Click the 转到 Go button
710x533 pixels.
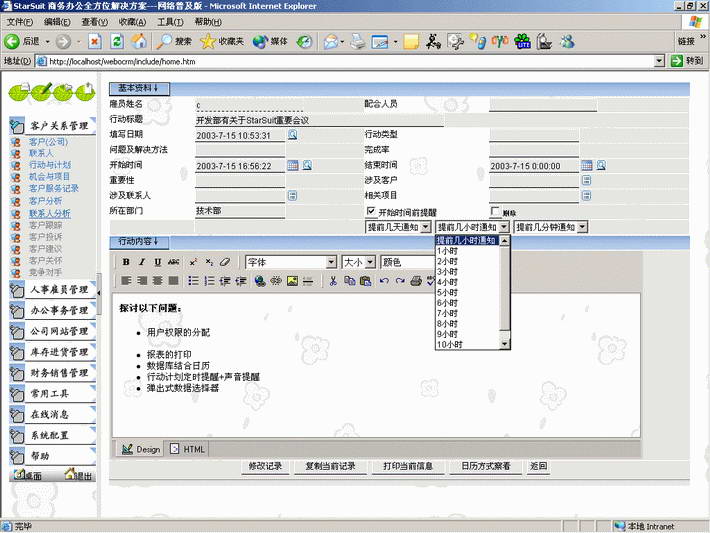click(x=686, y=61)
